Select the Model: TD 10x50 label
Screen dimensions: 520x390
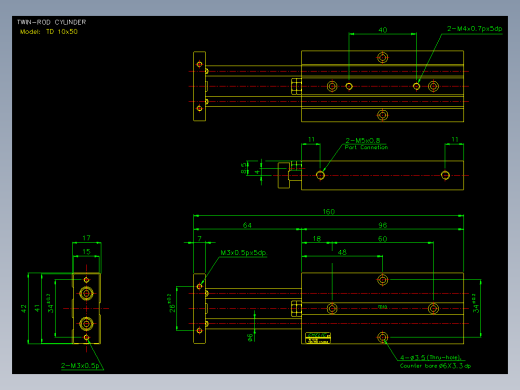tap(49, 32)
